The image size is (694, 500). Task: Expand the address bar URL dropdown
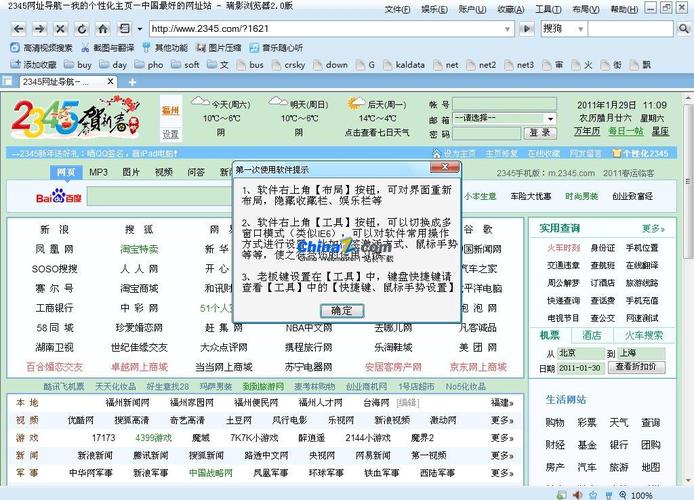507,29
